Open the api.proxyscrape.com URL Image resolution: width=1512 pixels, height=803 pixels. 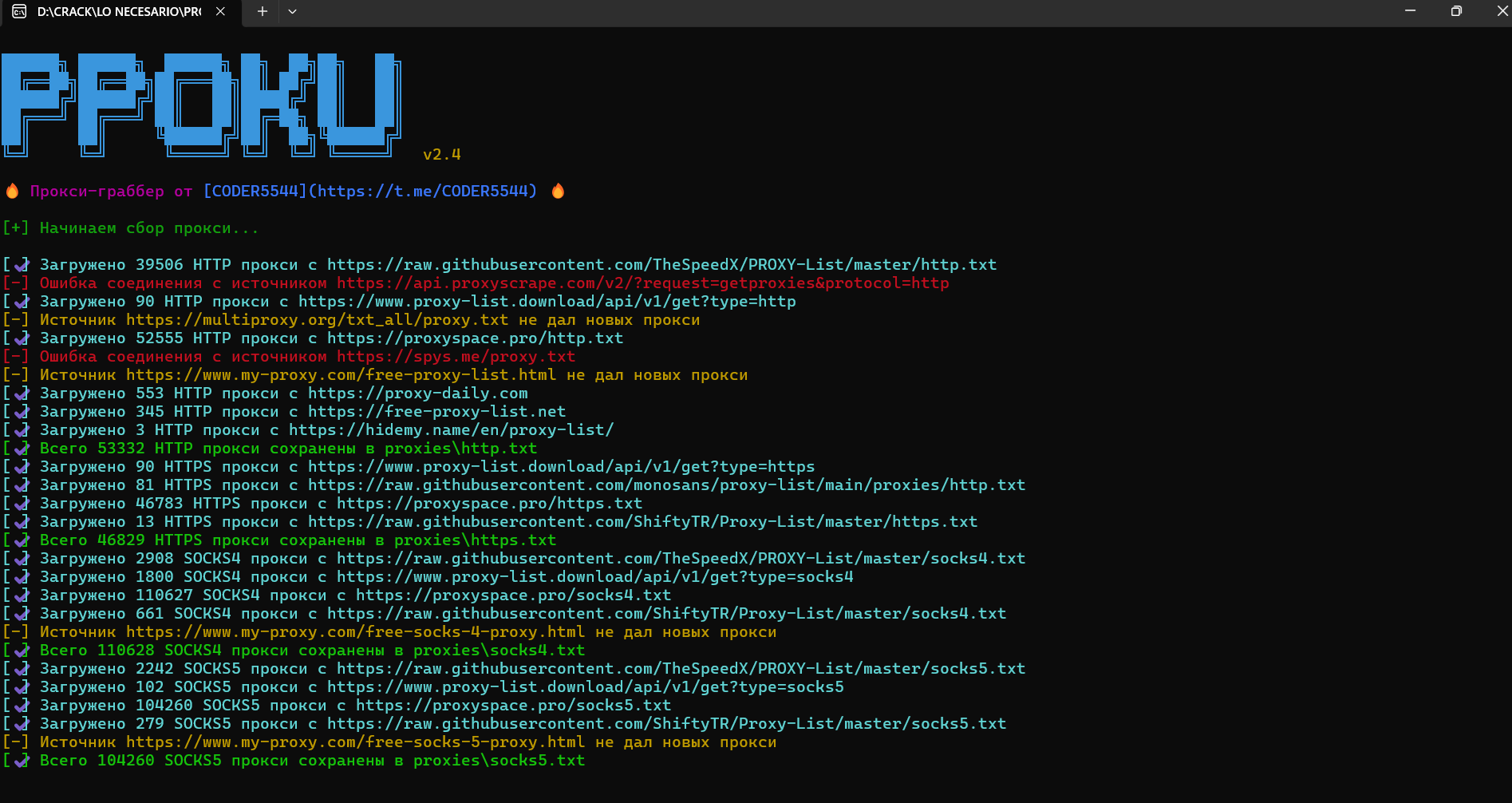[643, 283]
